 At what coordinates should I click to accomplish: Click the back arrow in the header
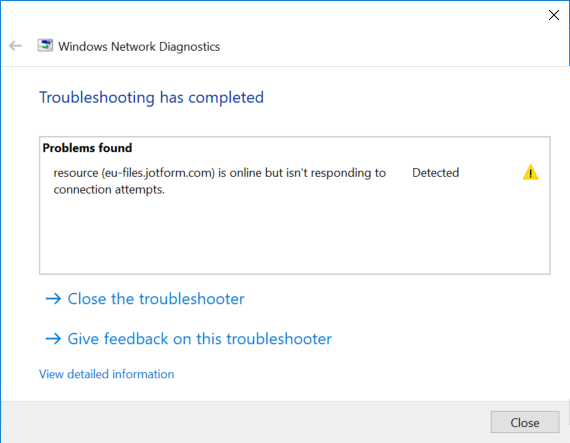(x=15, y=46)
